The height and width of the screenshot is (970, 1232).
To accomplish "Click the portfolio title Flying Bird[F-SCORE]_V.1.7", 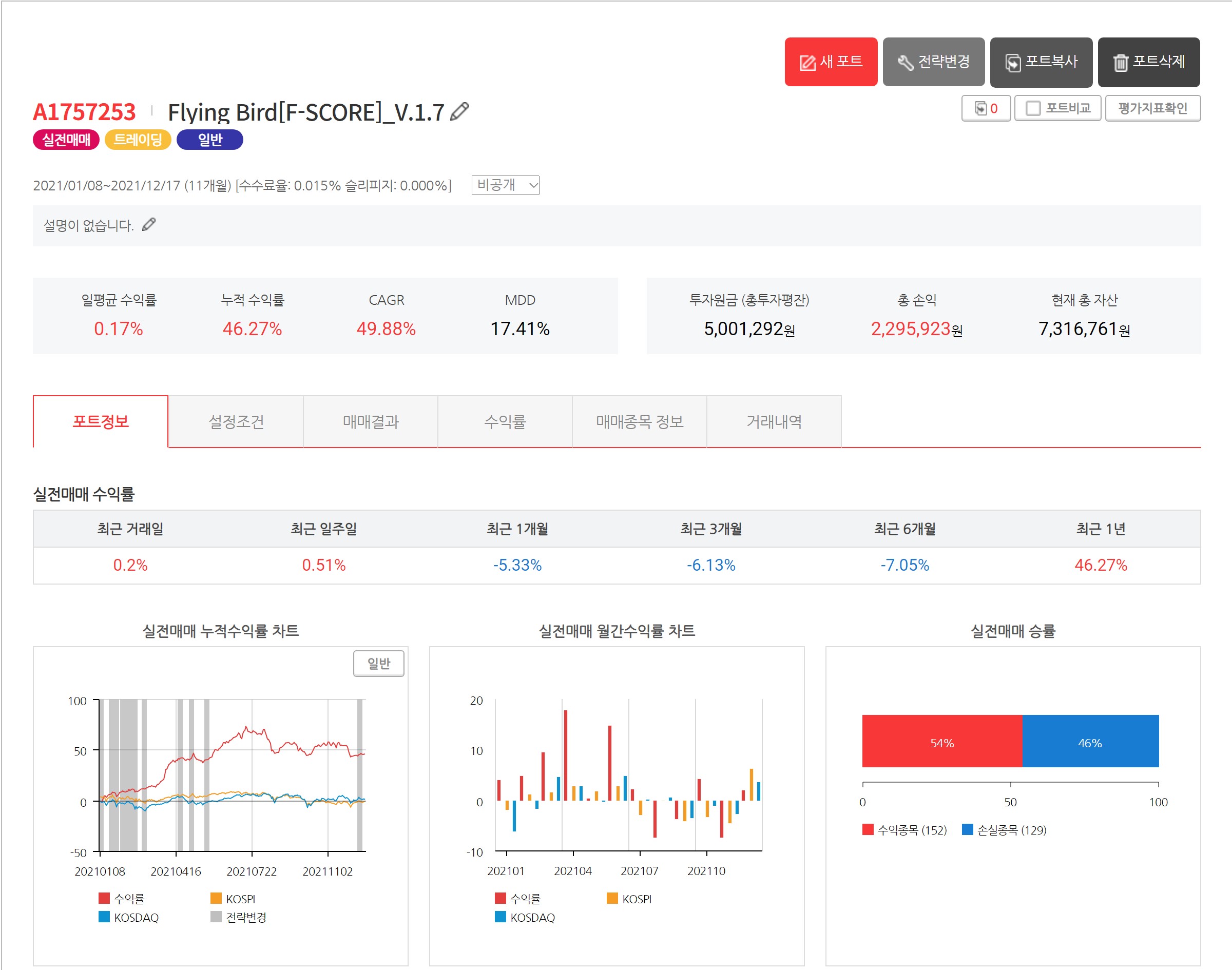I will 305,112.
